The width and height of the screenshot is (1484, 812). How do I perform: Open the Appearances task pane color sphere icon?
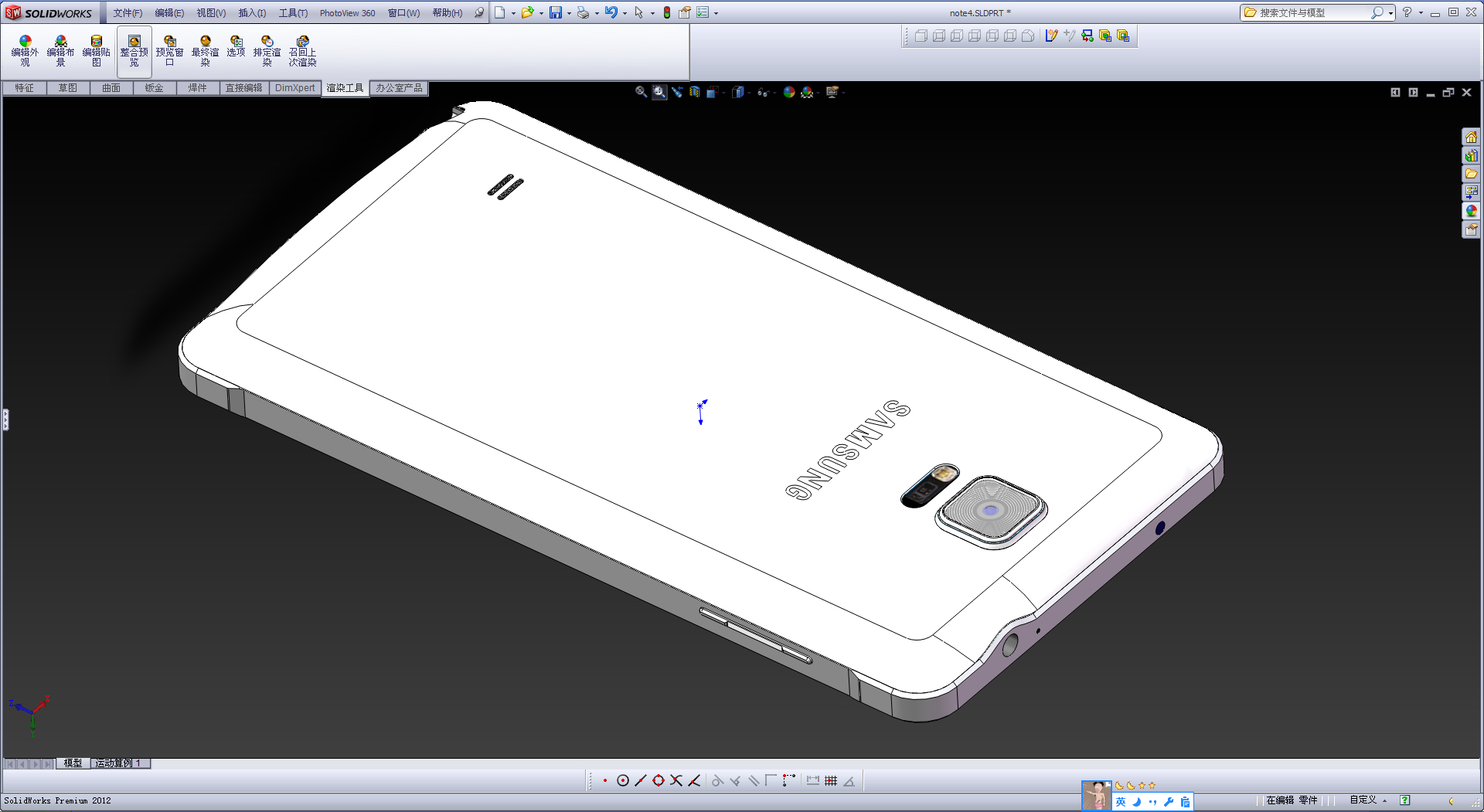coord(1471,211)
